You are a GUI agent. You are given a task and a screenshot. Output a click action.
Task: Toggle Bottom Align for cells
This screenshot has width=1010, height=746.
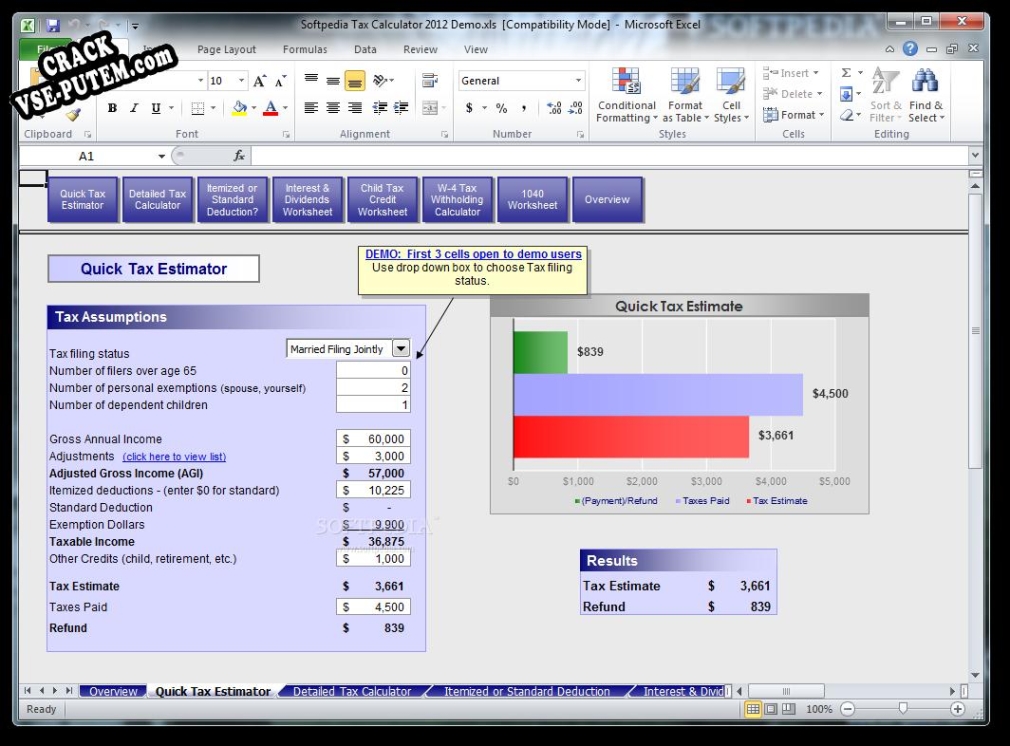point(354,81)
